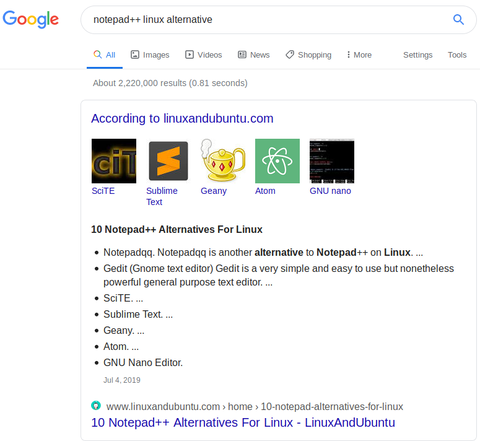
Task: Click the linuxandubuntu.com site favicon
Action: coord(96,406)
